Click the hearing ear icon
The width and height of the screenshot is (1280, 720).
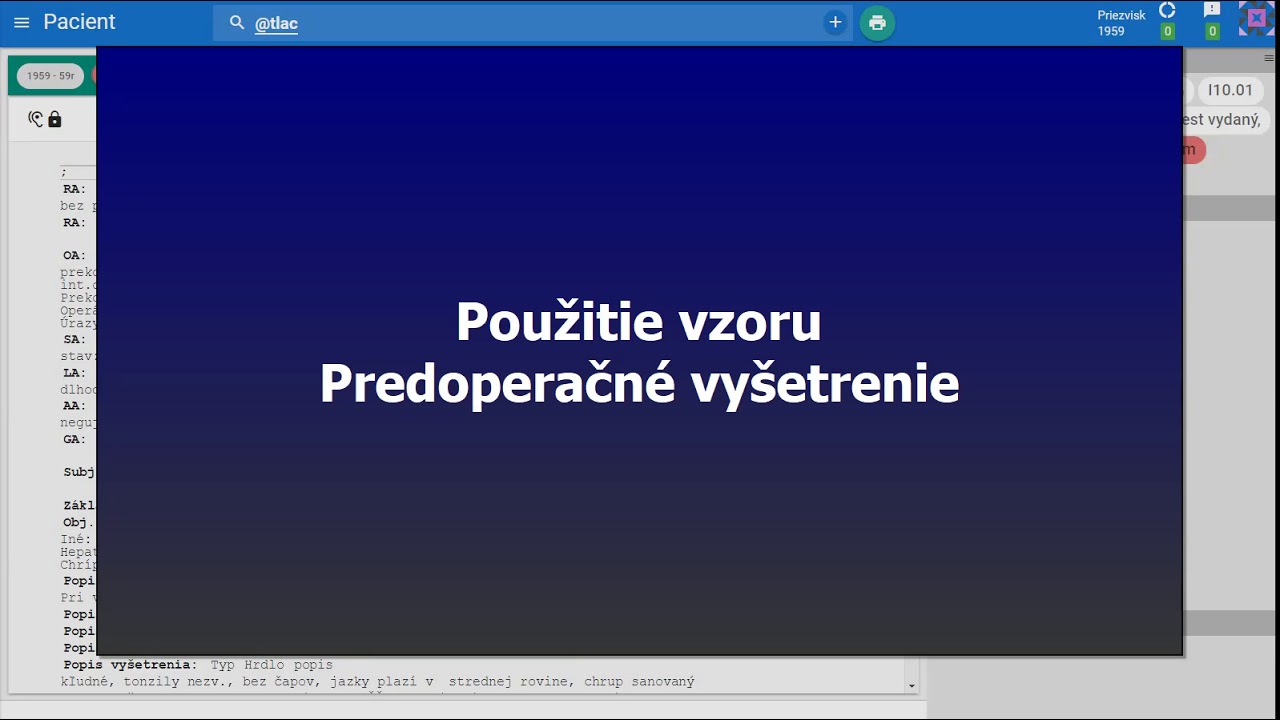(x=36, y=119)
